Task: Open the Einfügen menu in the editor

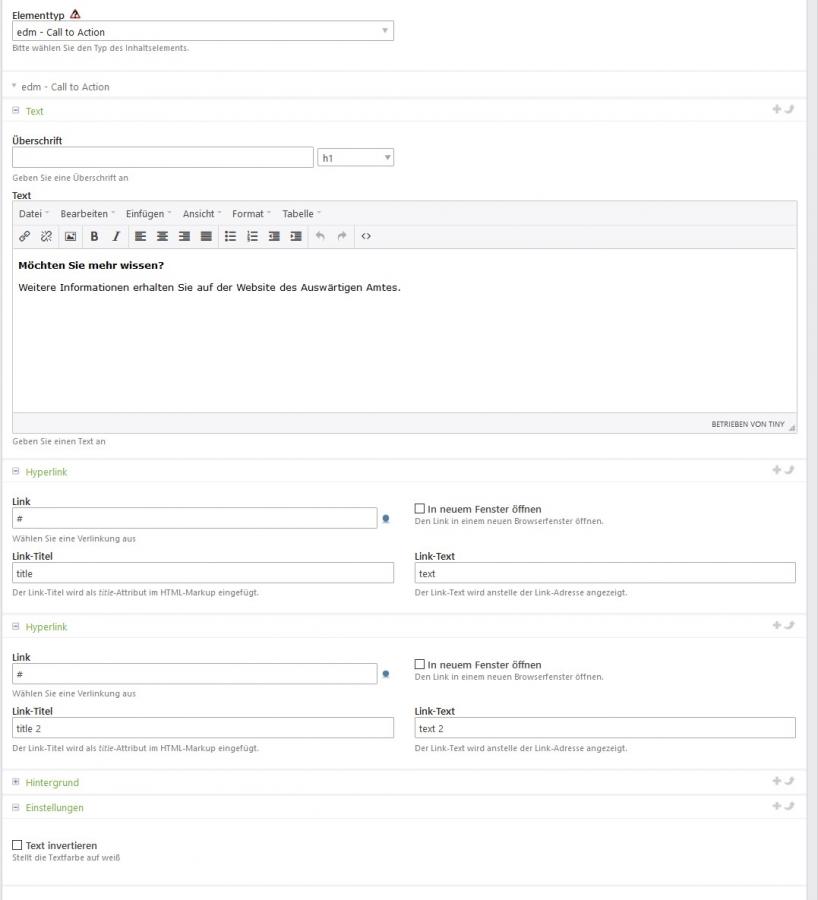Action: point(148,214)
